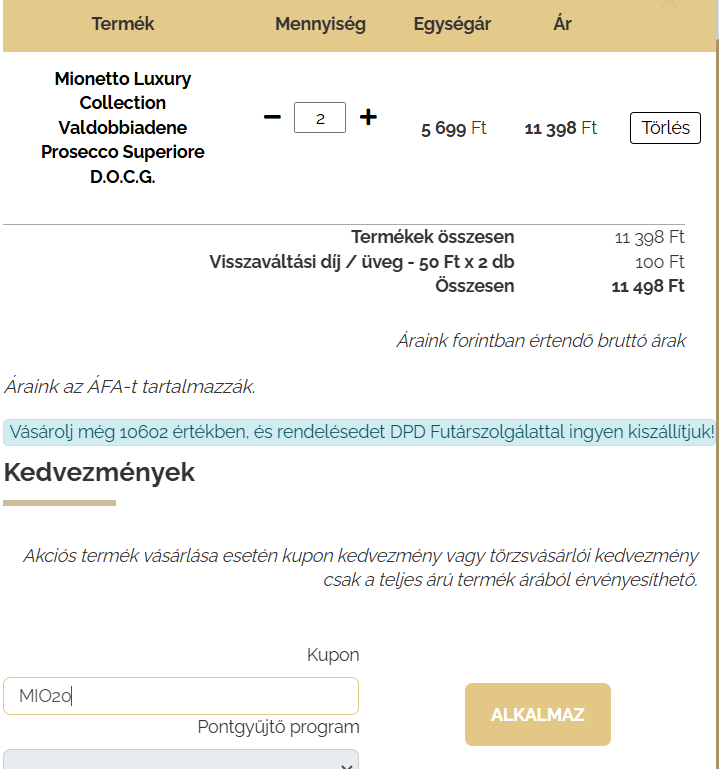Click the Kedvezmények section heading

tap(99, 473)
